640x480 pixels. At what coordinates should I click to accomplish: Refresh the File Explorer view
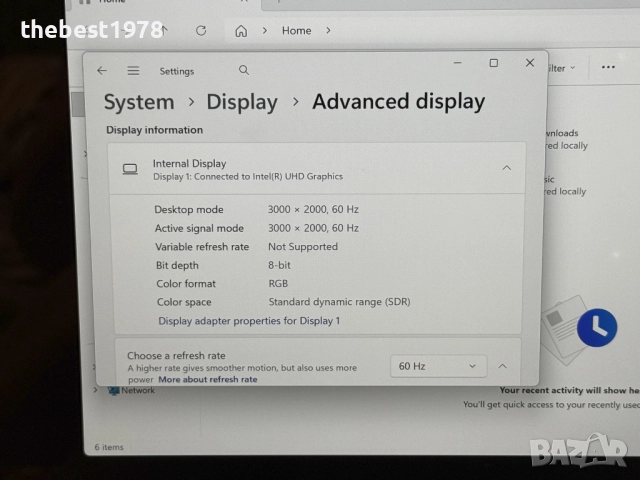[201, 31]
